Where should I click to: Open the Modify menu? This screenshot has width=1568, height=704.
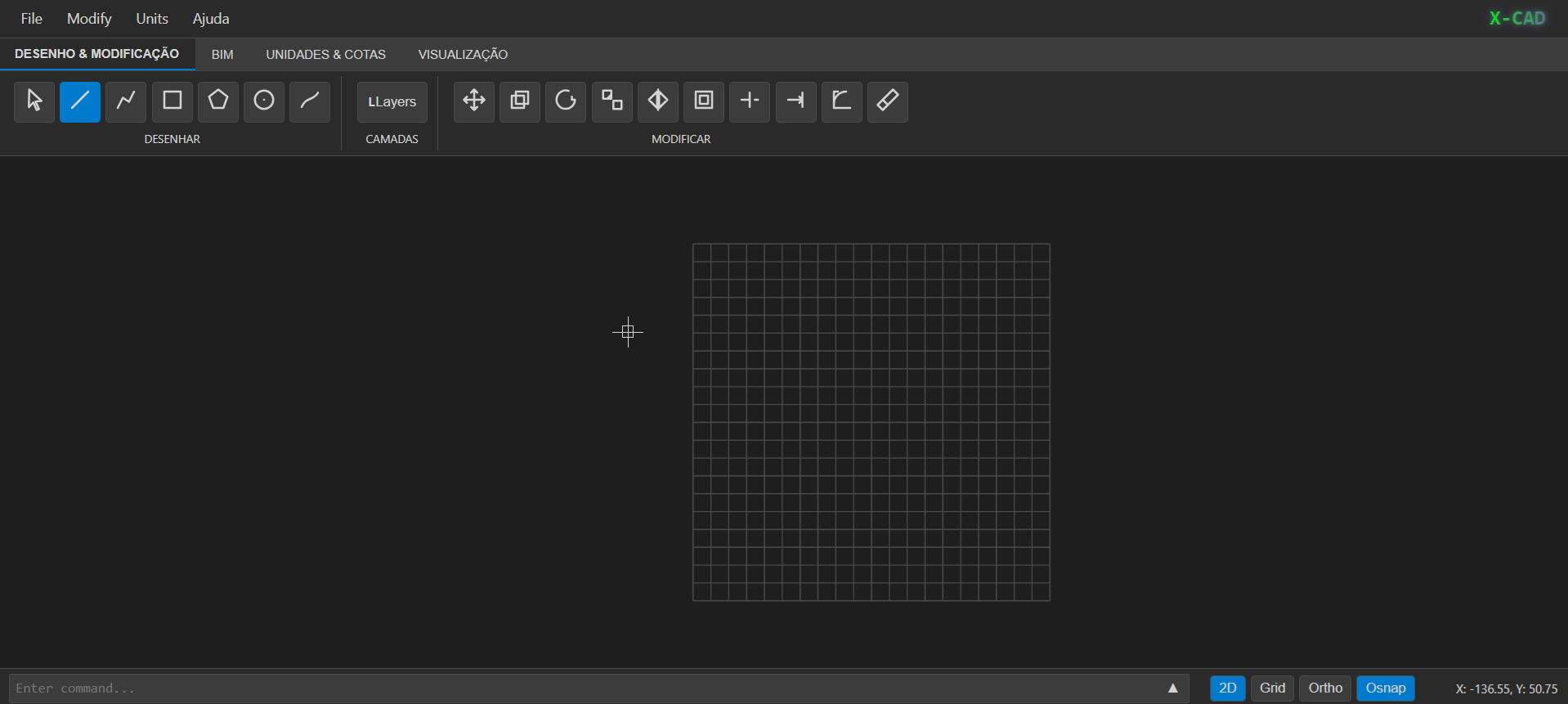(89, 18)
